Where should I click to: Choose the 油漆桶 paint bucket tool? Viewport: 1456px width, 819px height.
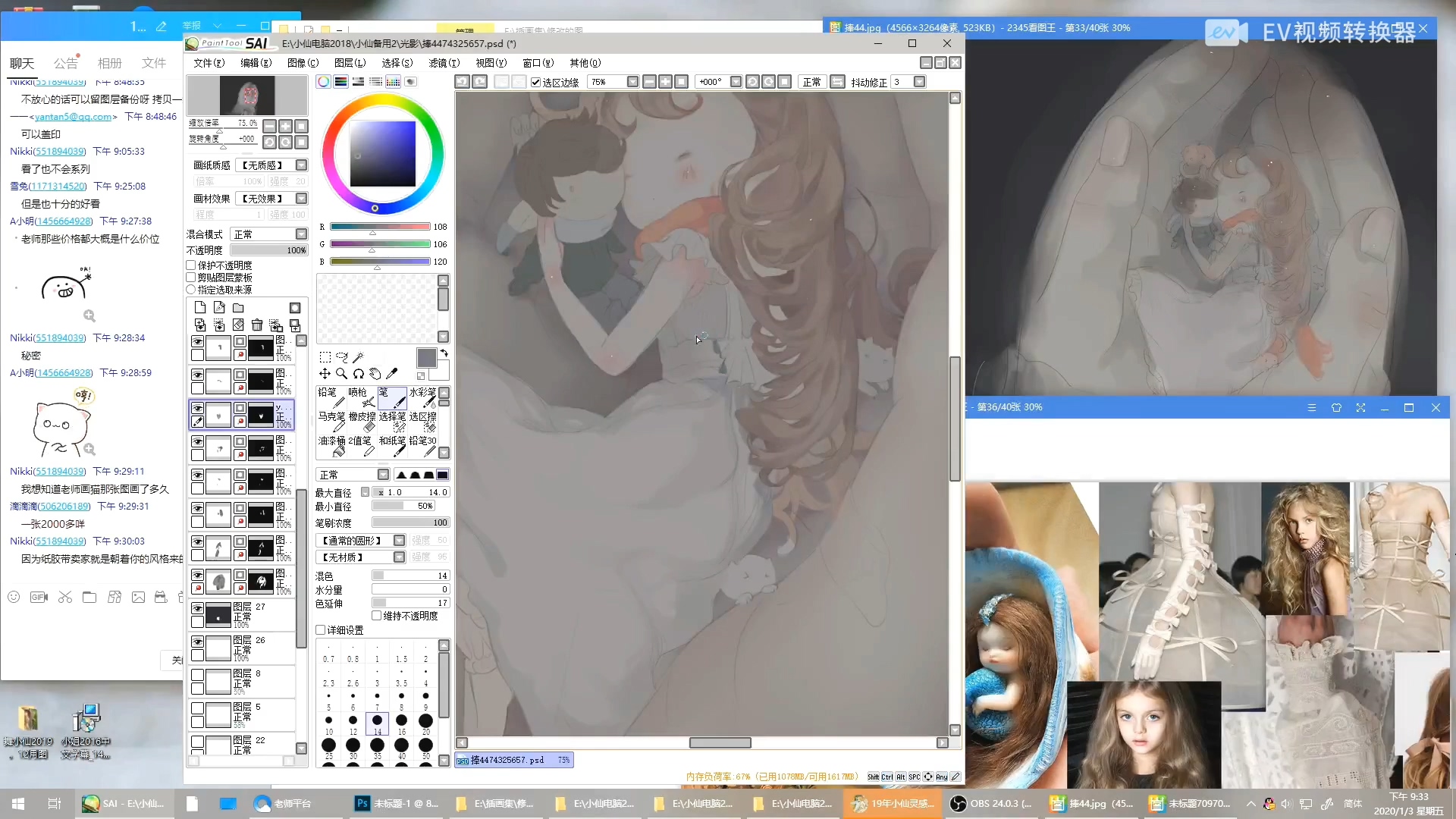point(331,446)
